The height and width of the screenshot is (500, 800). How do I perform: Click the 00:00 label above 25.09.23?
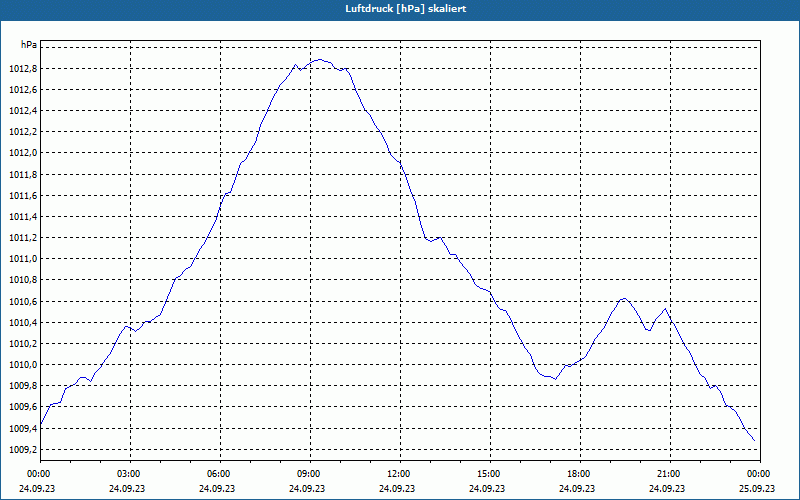point(760,474)
